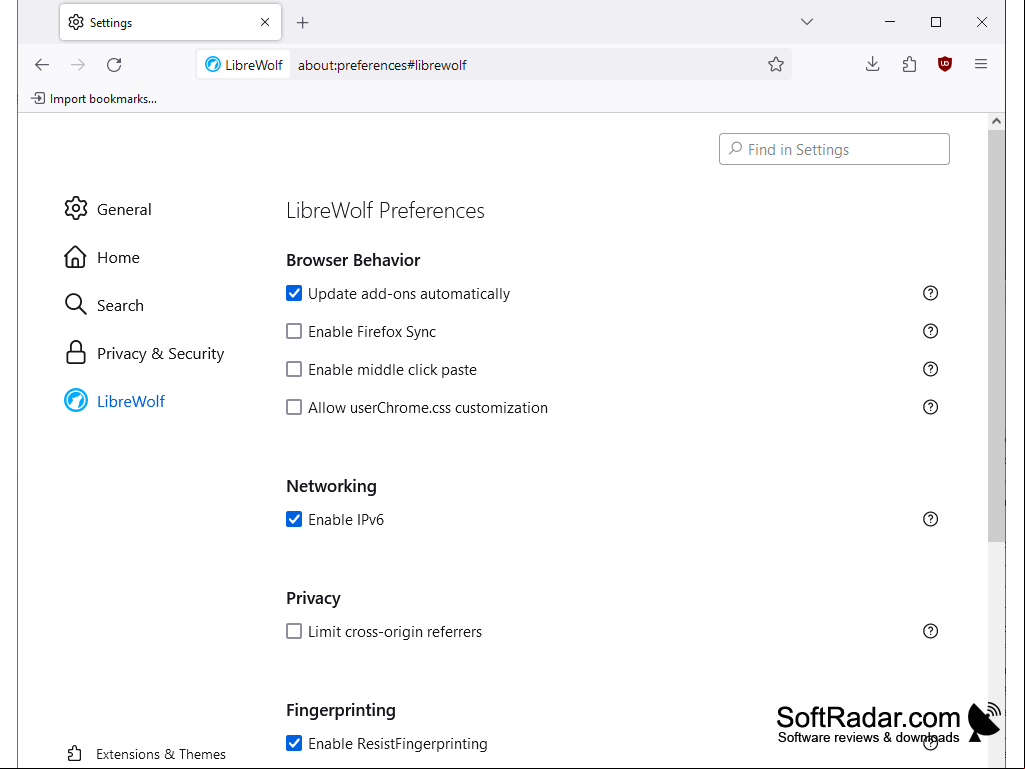Open the list all tabs chevron
The width and height of the screenshot is (1025, 769).
point(807,22)
